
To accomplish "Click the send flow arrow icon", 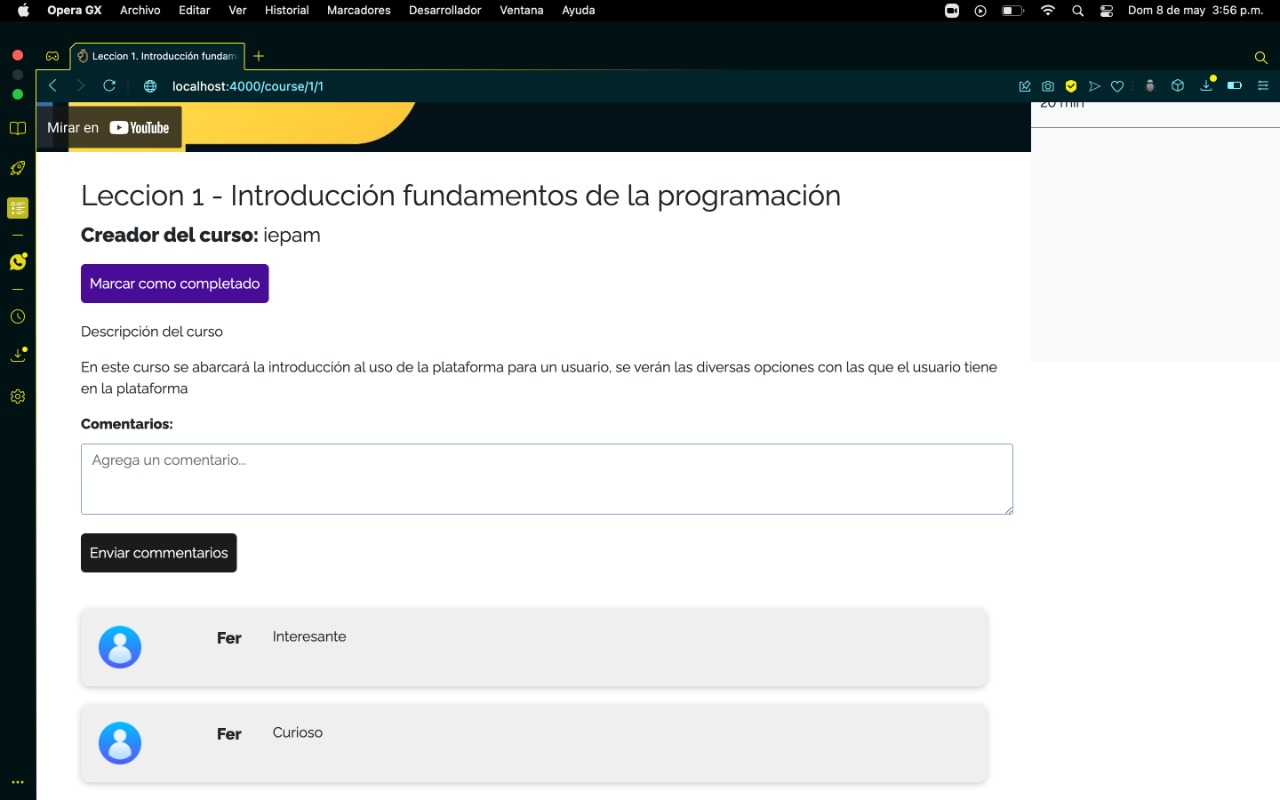I will (x=1095, y=86).
